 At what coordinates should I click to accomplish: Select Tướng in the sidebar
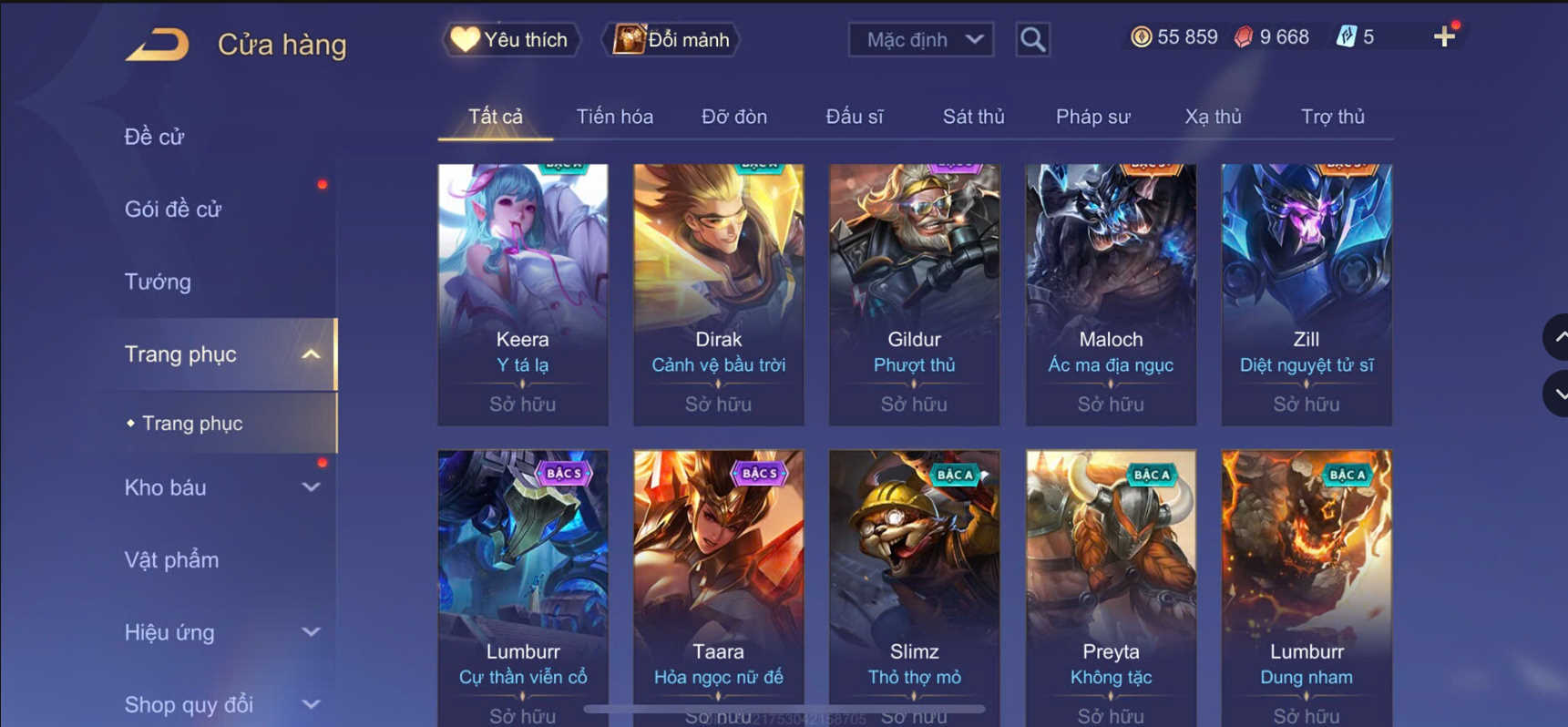click(158, 282)
